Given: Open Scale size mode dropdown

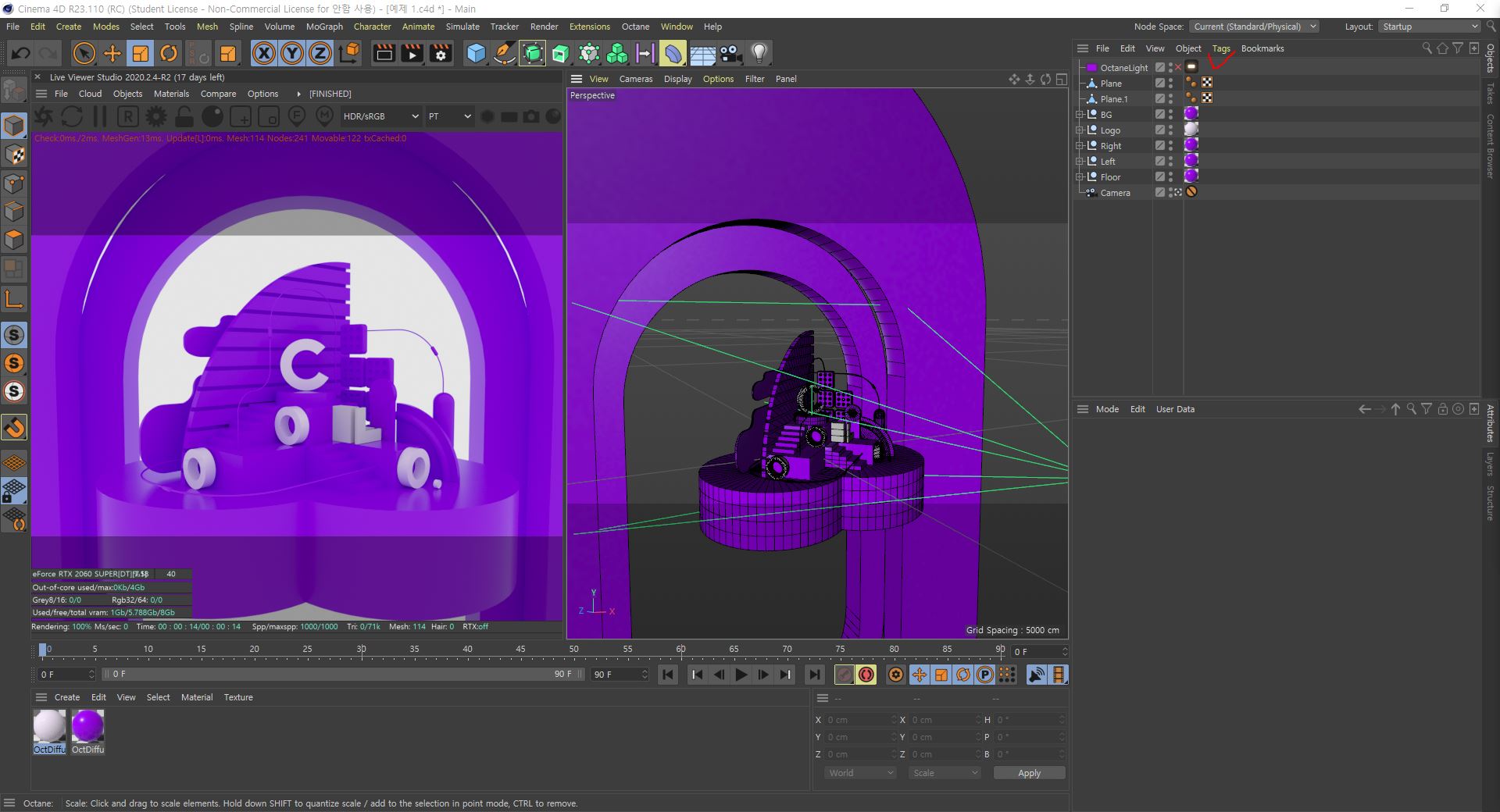Looking at the screenshot, I should 945,773.
